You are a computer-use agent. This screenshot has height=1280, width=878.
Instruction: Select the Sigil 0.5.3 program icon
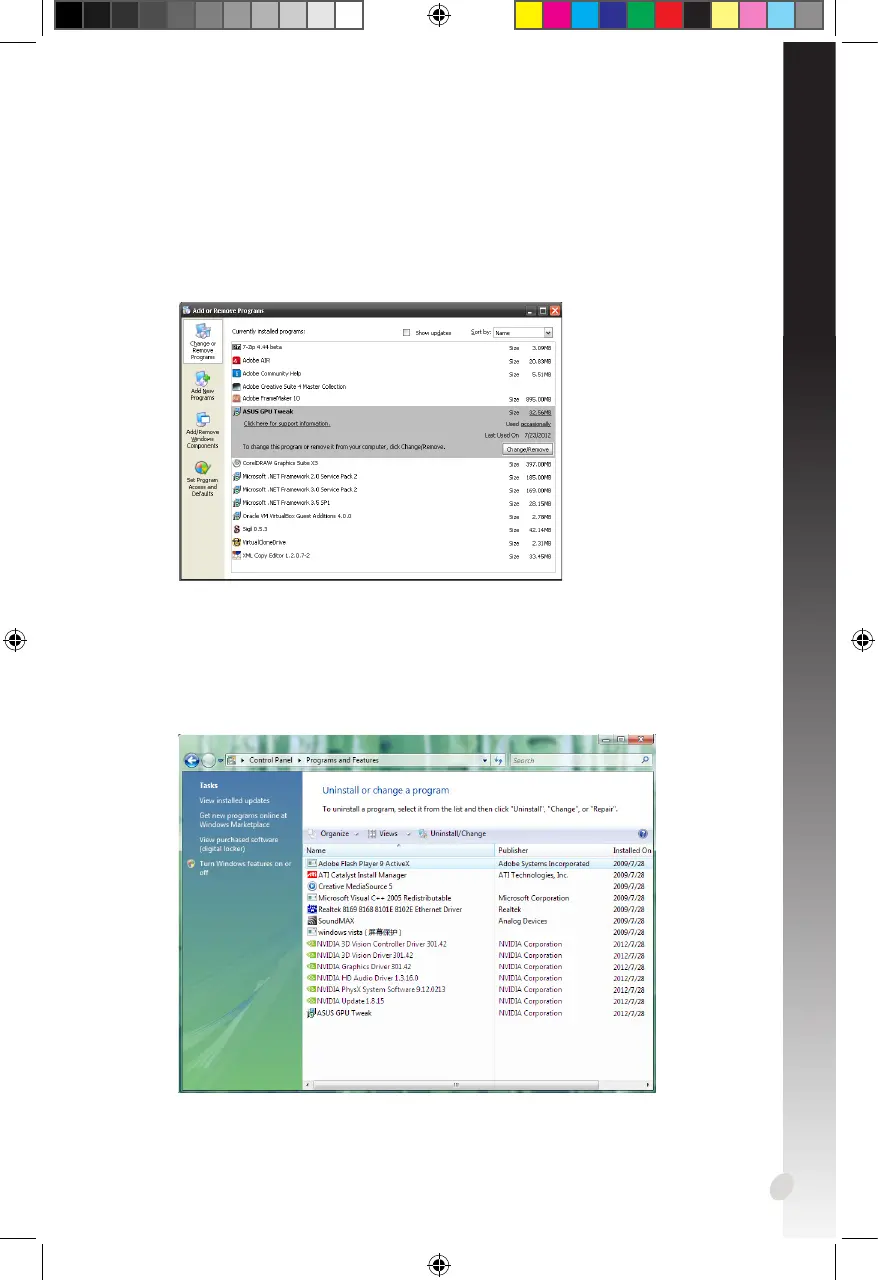pos(237,529)
